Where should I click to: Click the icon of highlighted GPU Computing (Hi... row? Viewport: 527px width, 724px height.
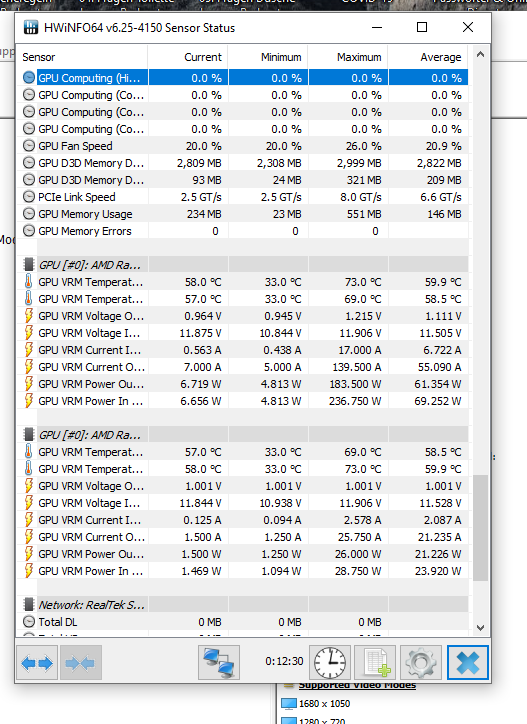point(29,78)
